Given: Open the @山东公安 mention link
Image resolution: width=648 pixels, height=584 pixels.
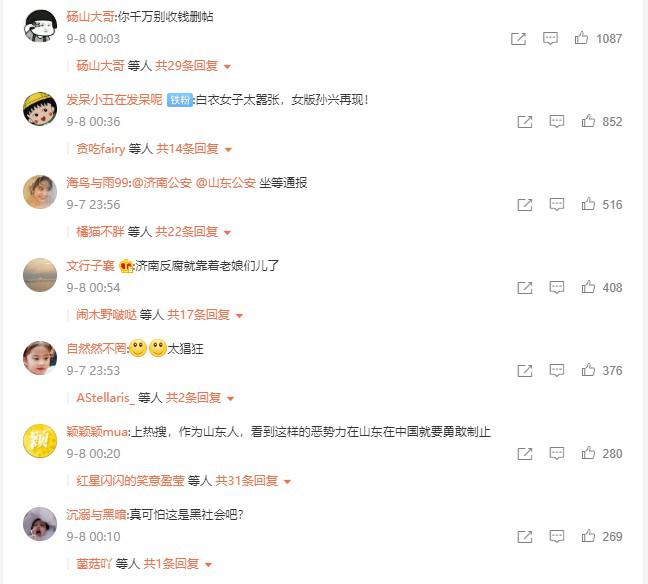Looking at the screenshot, I should (x=226, y=183).
